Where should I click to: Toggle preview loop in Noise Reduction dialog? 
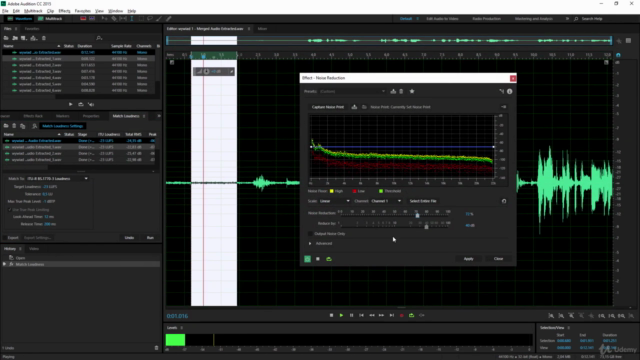pos(329,259)
